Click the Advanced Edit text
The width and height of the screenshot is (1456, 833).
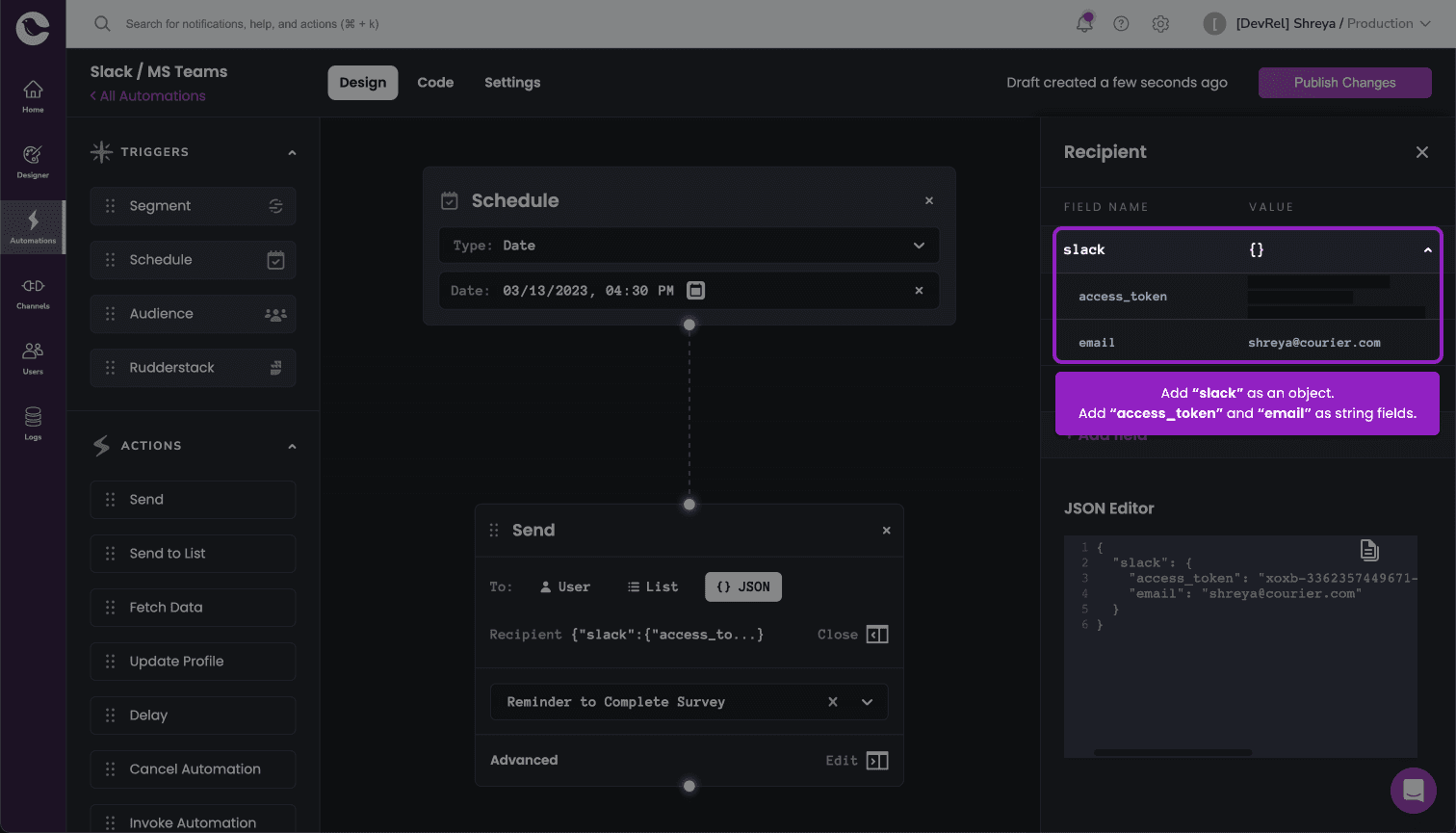point(841,761)
